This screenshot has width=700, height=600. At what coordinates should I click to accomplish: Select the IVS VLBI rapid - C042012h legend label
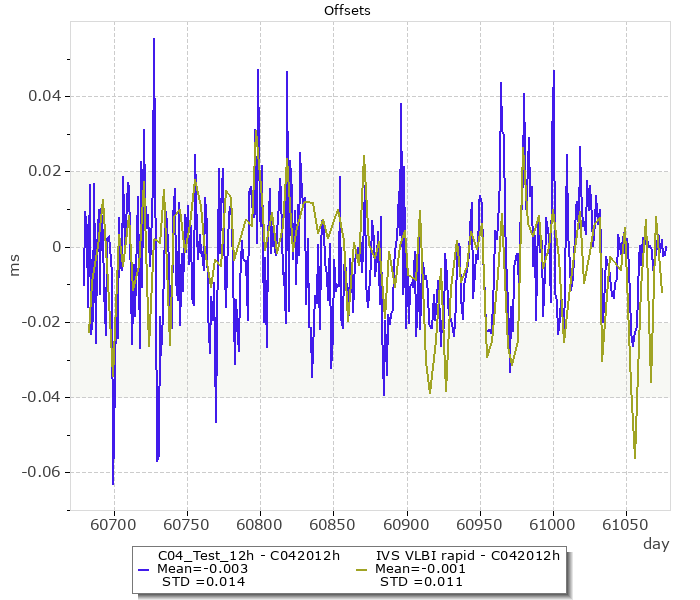pyautogui.click(x=467, y=555)
